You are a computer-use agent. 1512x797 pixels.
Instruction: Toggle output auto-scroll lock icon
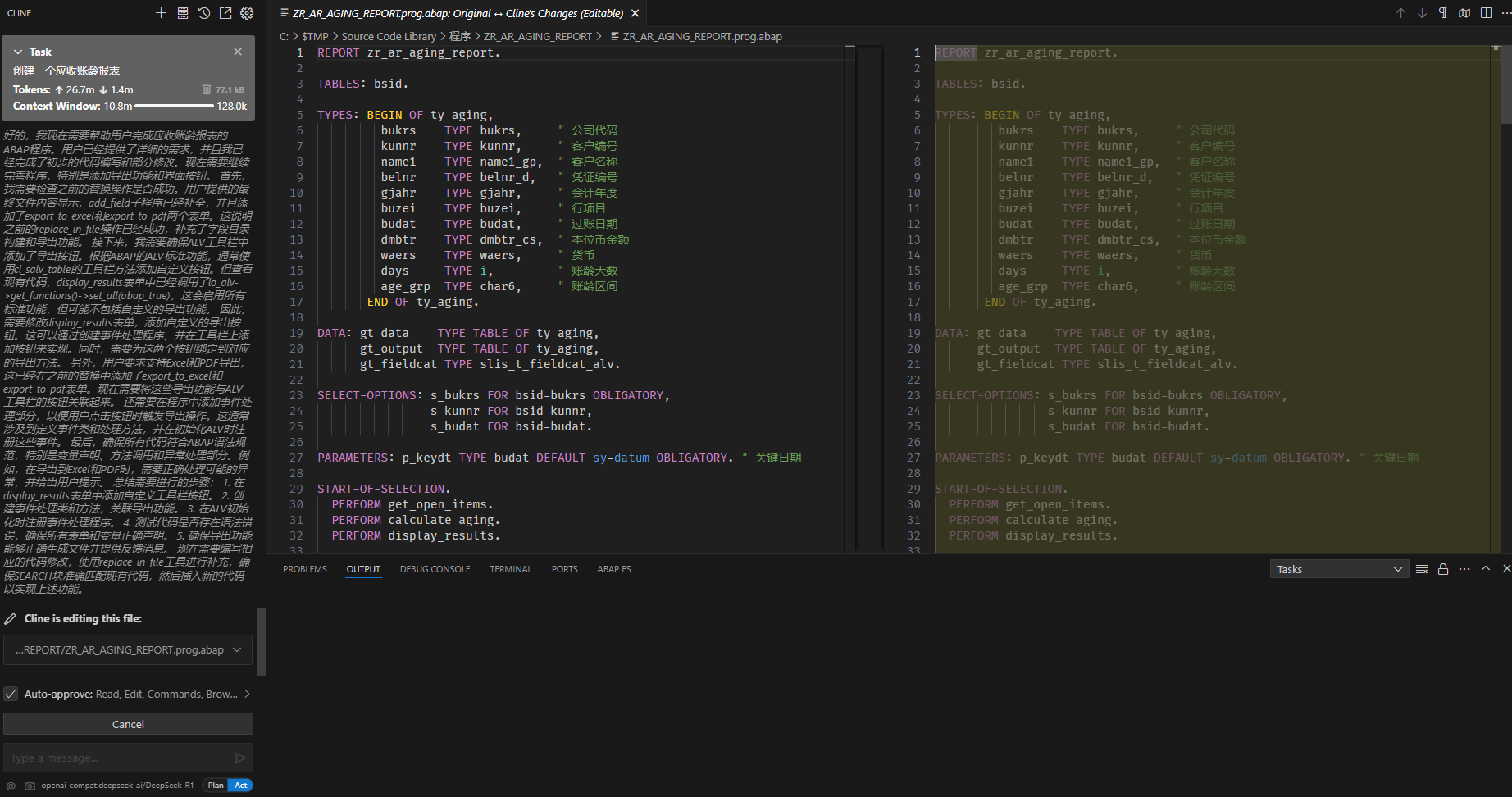click(1443, 569)
